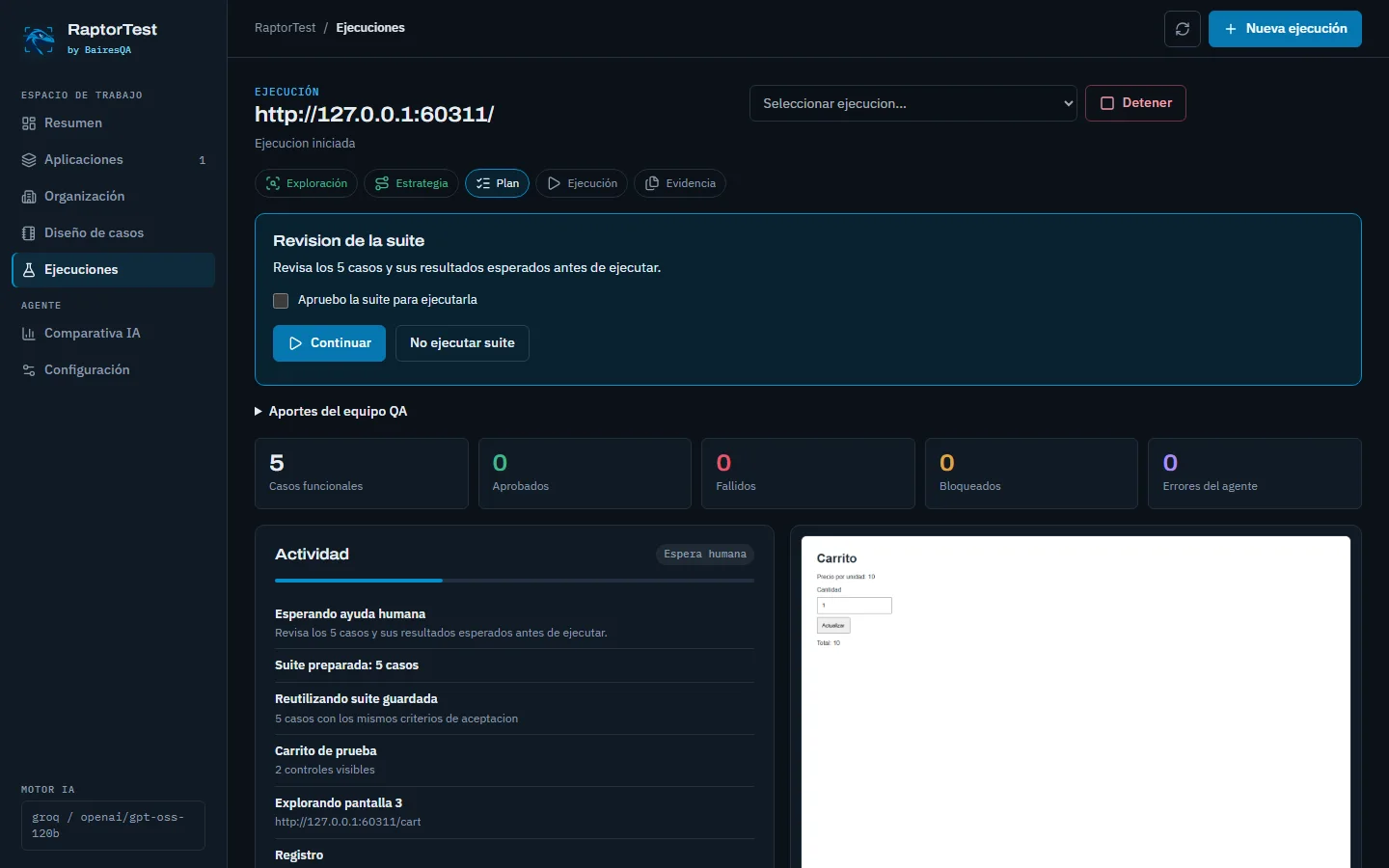The width and height of the screenshot is (1389, 868).
Task: Expand the 'Aportes del equipo QA' section
Action: point(331,412)
